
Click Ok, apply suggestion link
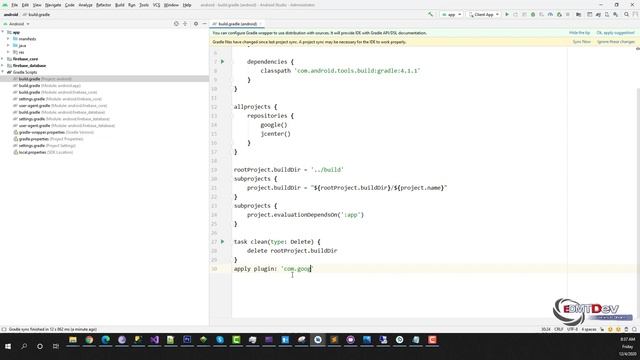coord(616,33)
